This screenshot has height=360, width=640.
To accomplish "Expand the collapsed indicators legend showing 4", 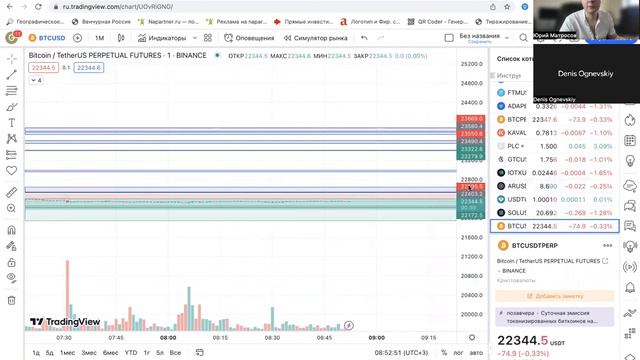I will pos(36,80).
